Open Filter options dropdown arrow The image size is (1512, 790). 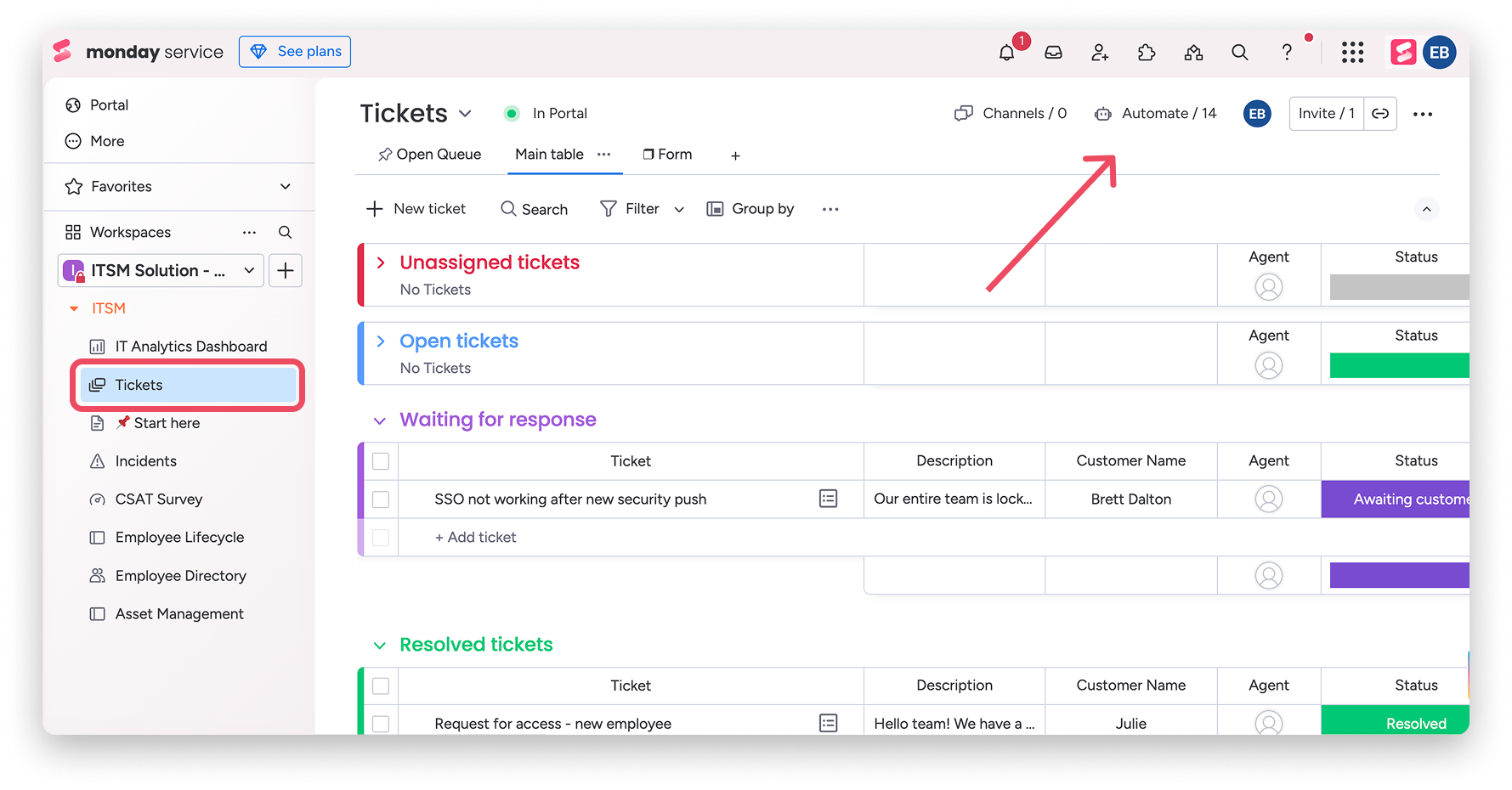[679, 209]
